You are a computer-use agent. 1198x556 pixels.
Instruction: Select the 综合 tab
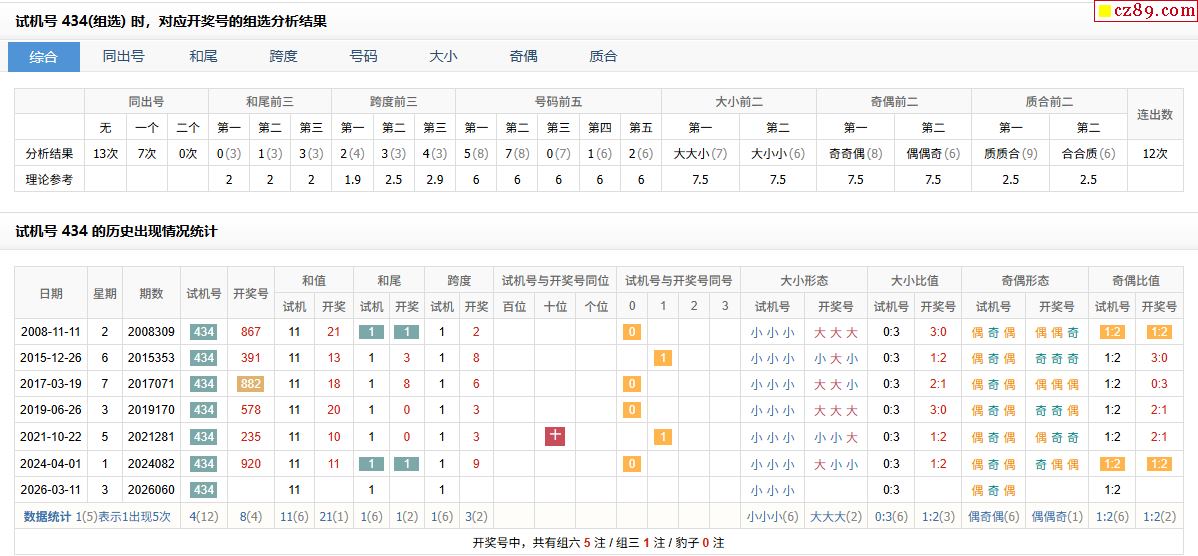click(x=43, y=57)
